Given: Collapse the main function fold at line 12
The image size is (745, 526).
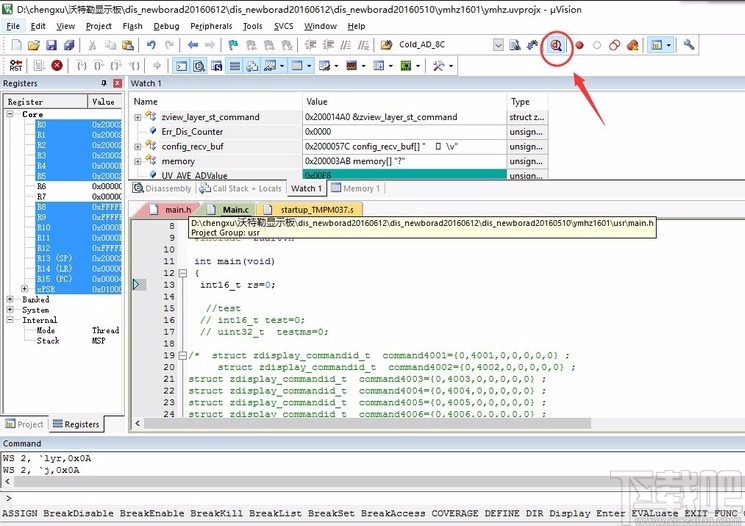Looking at the screenshot, I should pos(182,273).
